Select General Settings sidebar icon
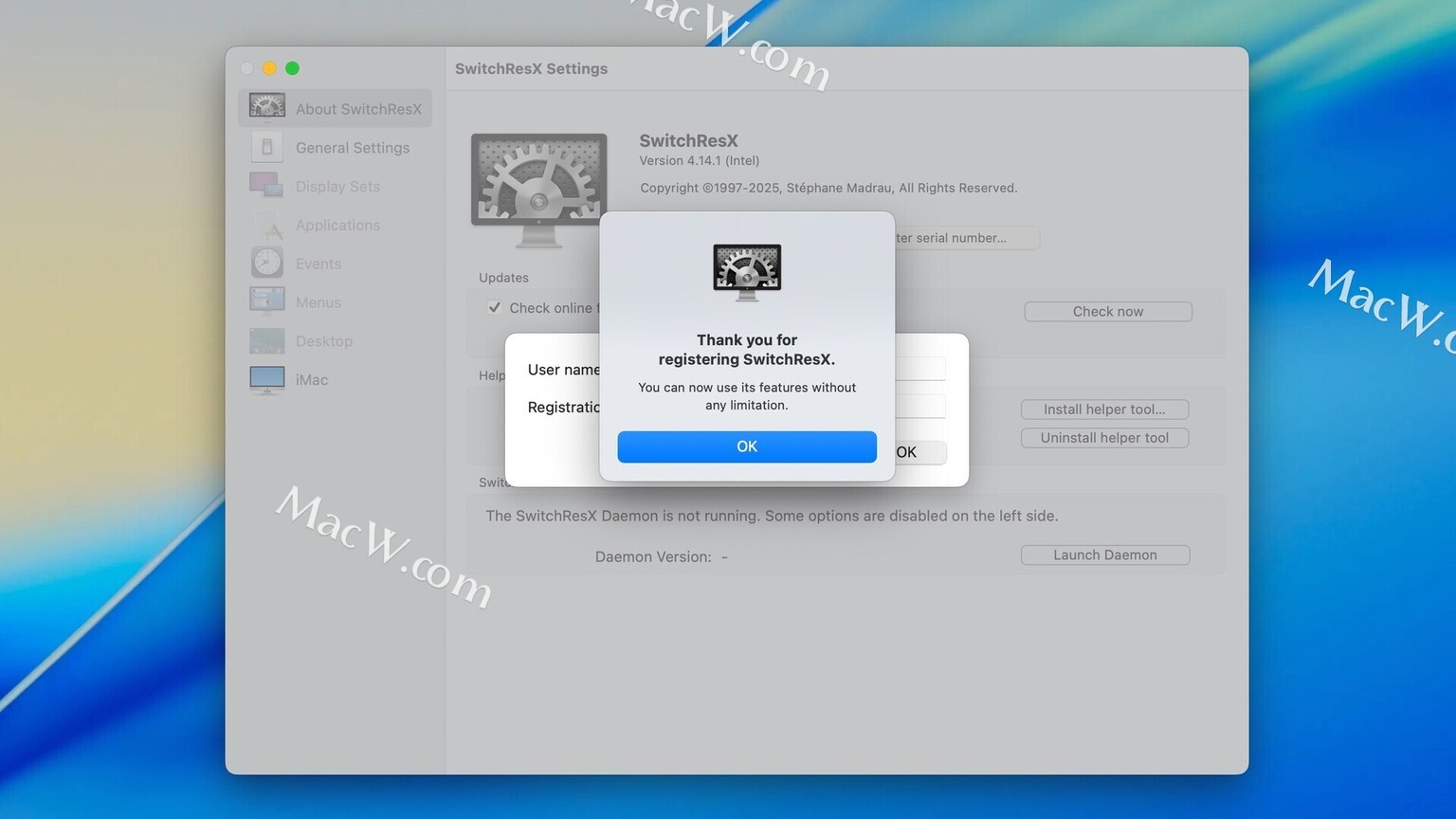Image resolution: width=1456 pixels, height=819 pixels. coord(267,147)
